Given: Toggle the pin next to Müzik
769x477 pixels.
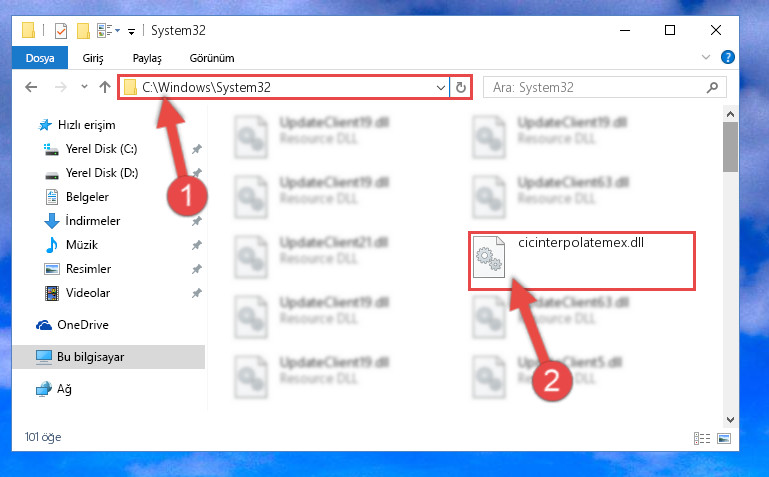Looking at the screenshot, I should [197, 245].
